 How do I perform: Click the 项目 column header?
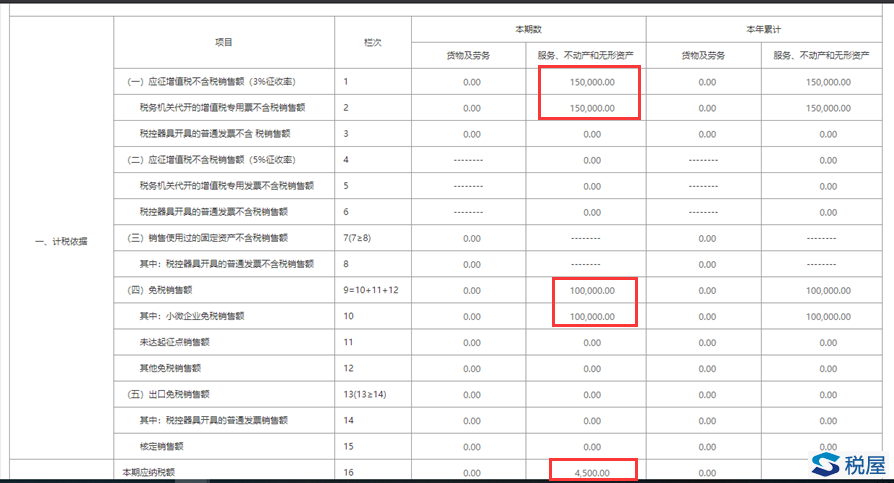pos(224,42)
